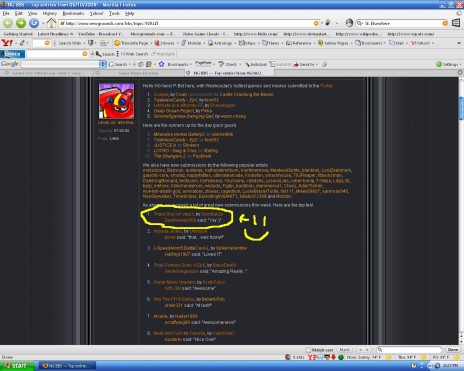Switch to the first Metal Gear Solid tab
Screen dimensions: 464x371
point(47,73)
